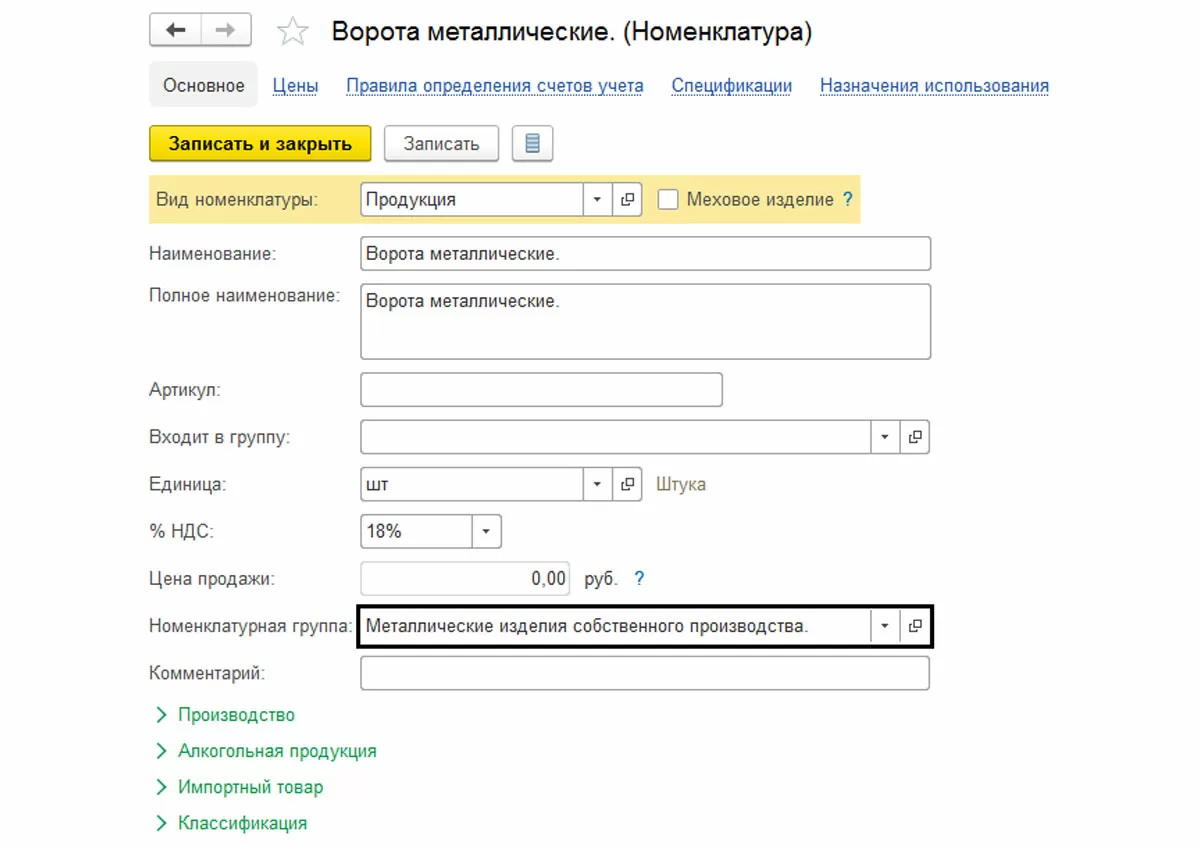Open the Номенклатурная группа selection form icon
The width and height of the screenshot is (1200, 846).
tap(915, 626)
